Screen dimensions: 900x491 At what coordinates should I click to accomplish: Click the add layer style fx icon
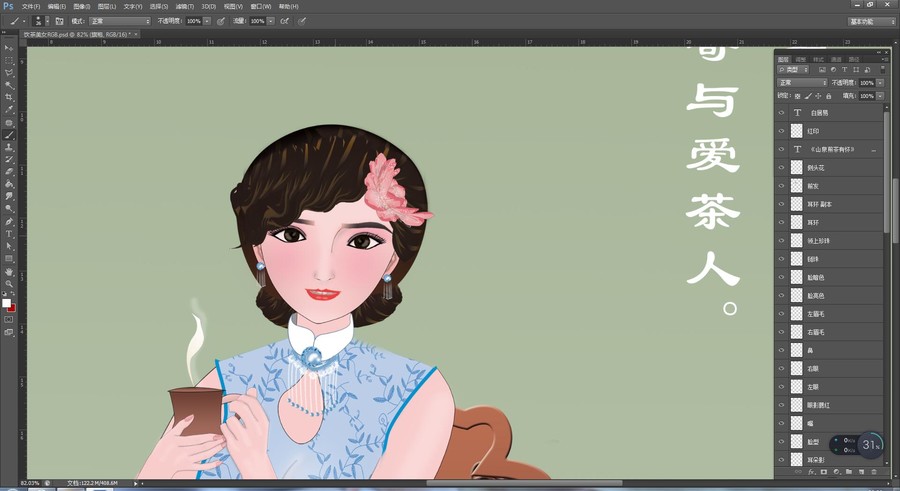[x=811, y=472]
